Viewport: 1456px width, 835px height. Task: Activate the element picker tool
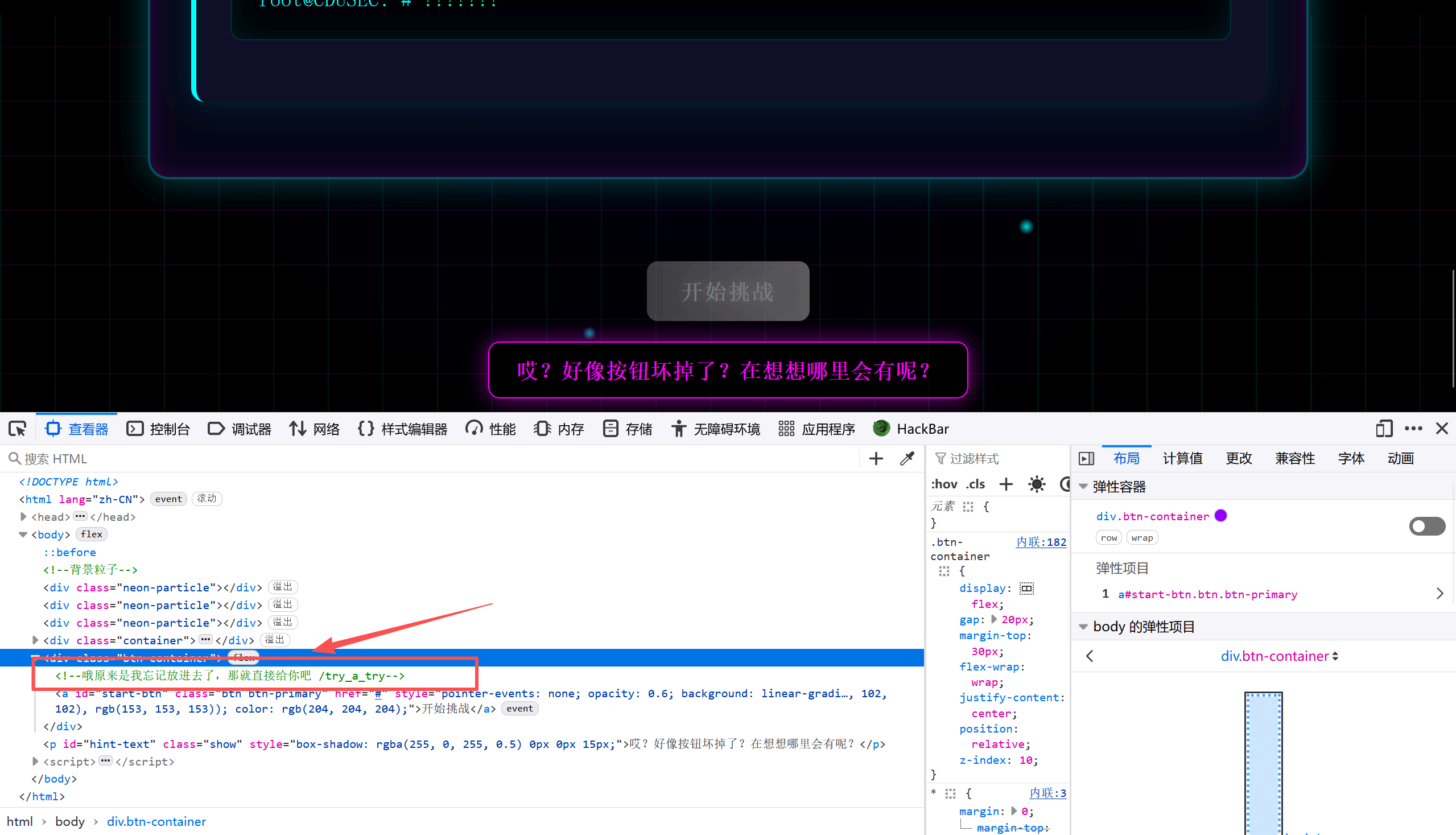[x=17, y=429]
